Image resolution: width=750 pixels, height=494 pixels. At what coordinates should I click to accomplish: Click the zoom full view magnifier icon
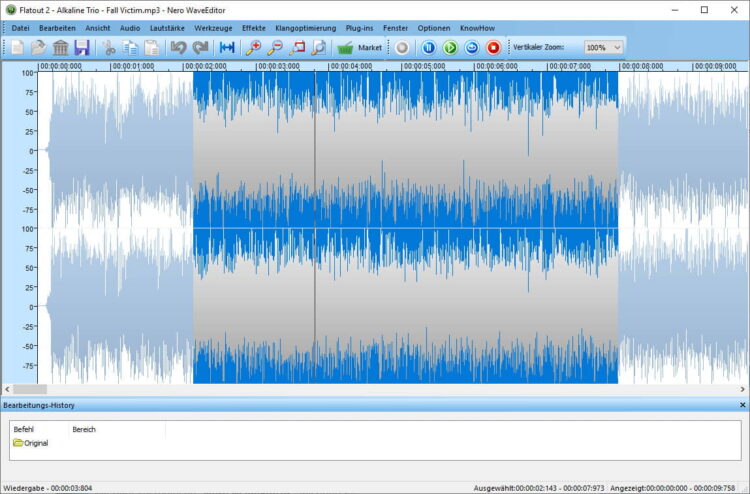[319, 47]
